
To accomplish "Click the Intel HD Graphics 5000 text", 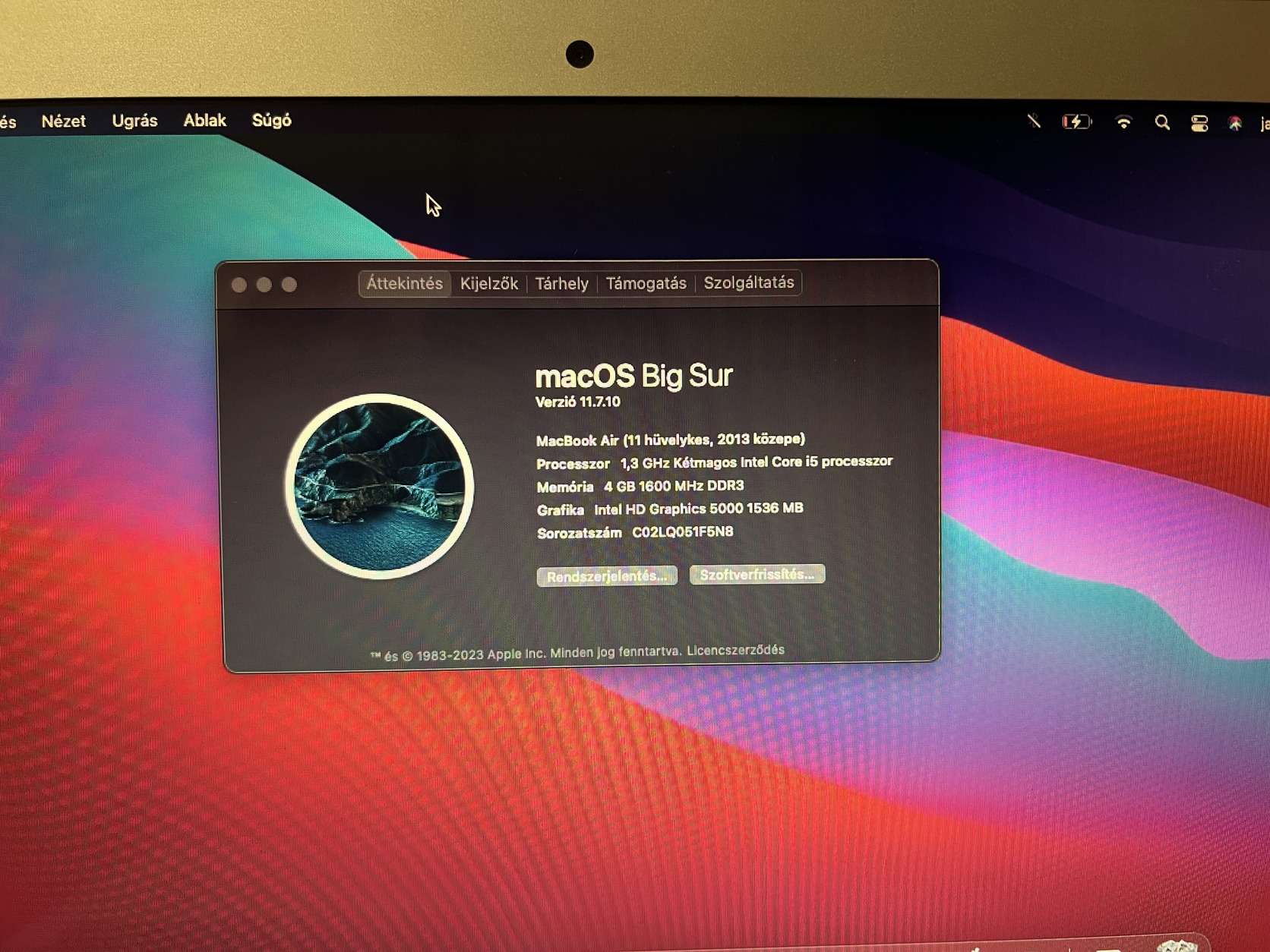I will pos(698,509).
